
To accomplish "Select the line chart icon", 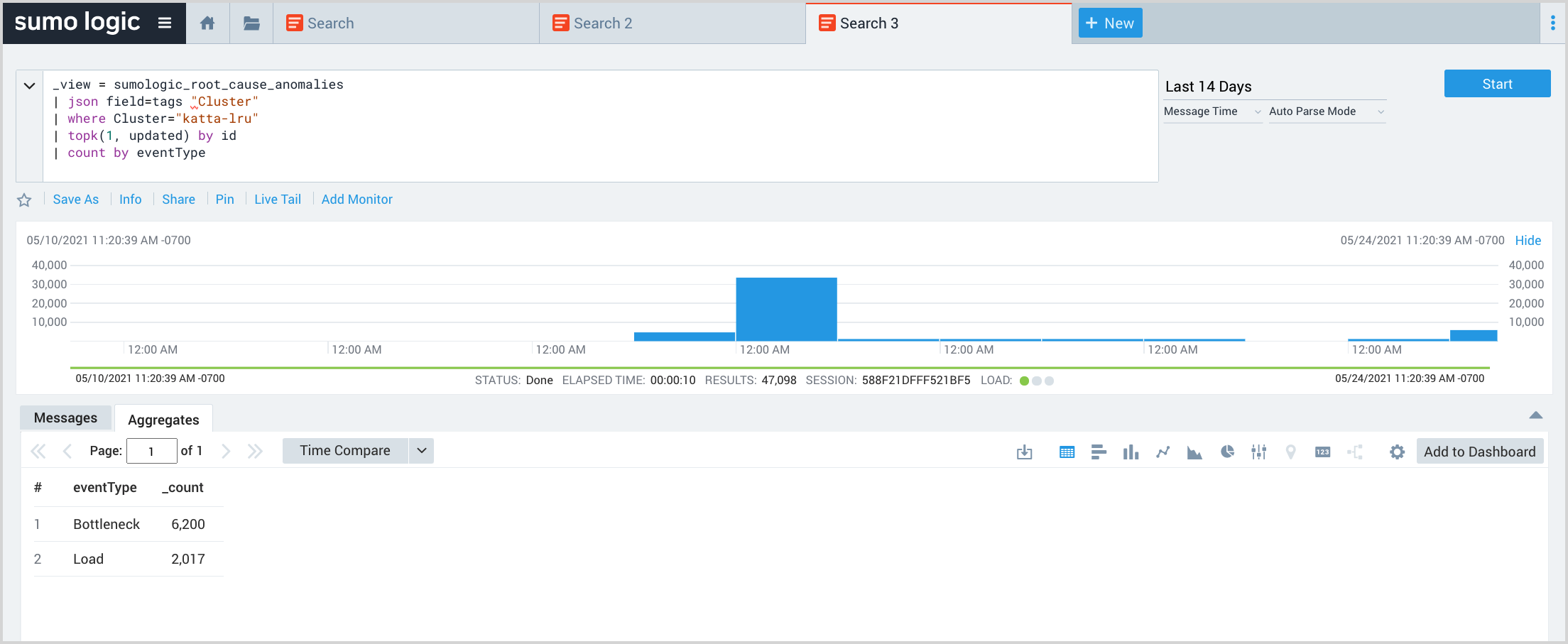I will 1163,452.
